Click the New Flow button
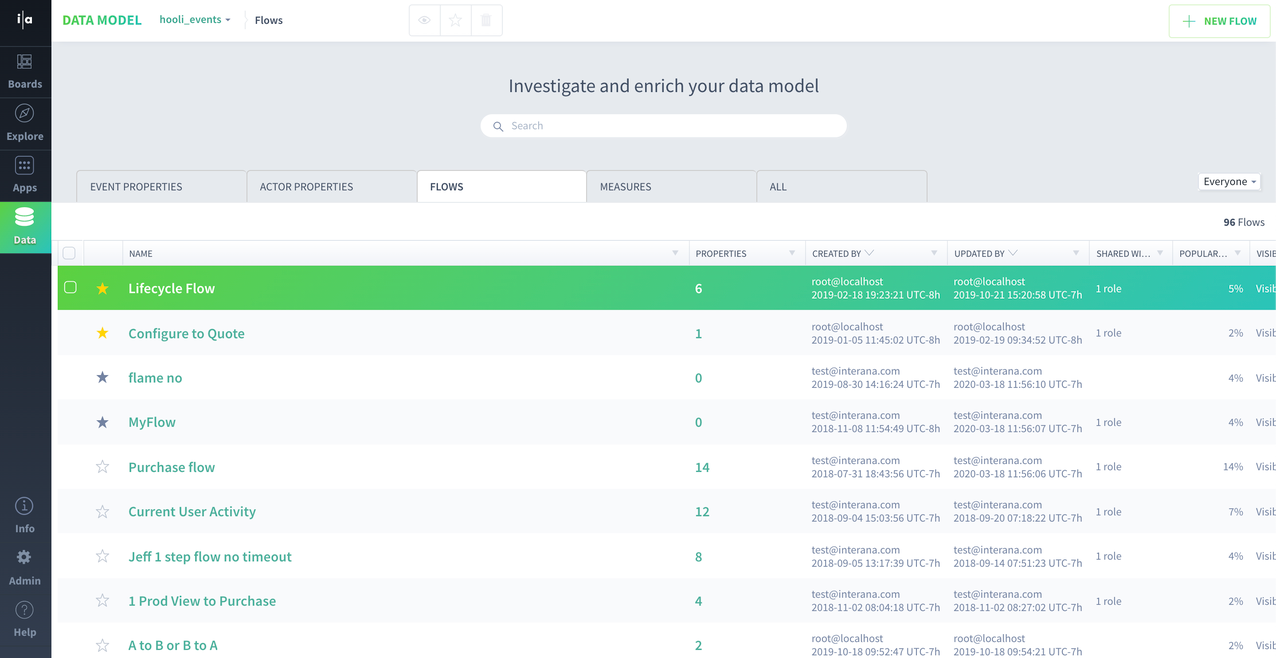This screenshot has height=658, width=1276. point(1219,21)
